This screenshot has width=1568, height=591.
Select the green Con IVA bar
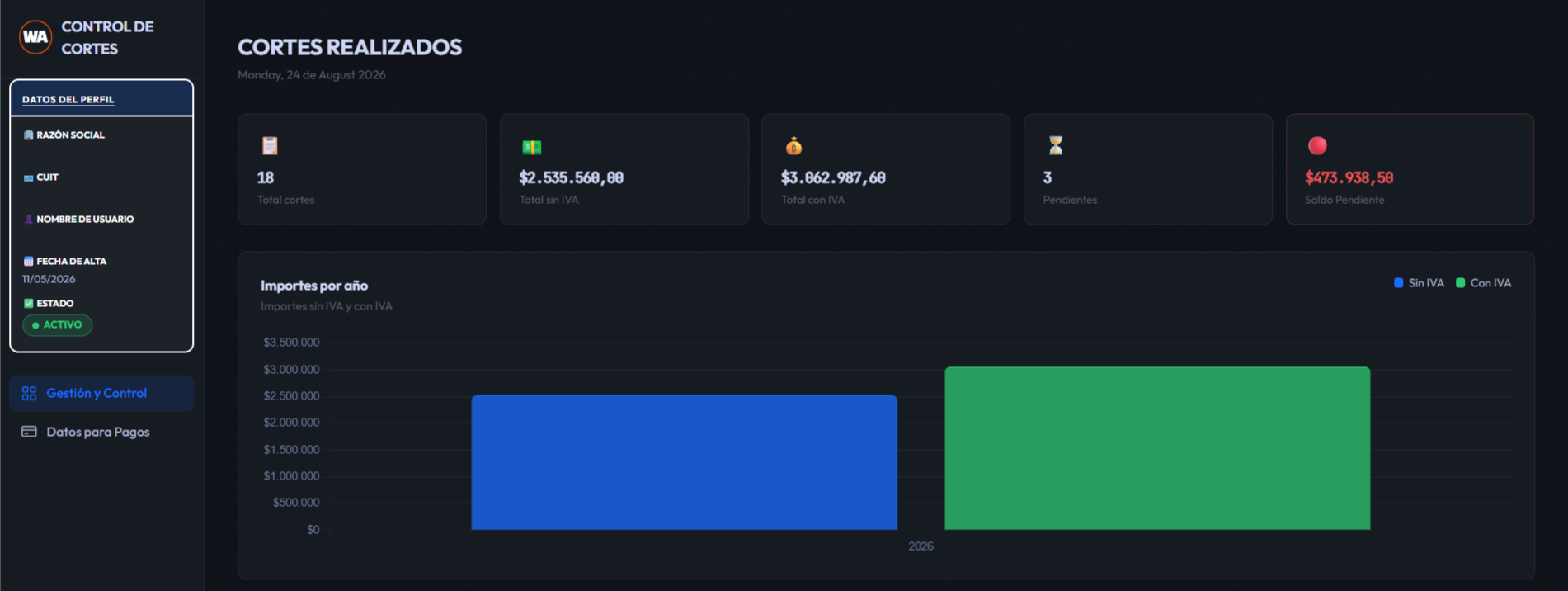1157,448
